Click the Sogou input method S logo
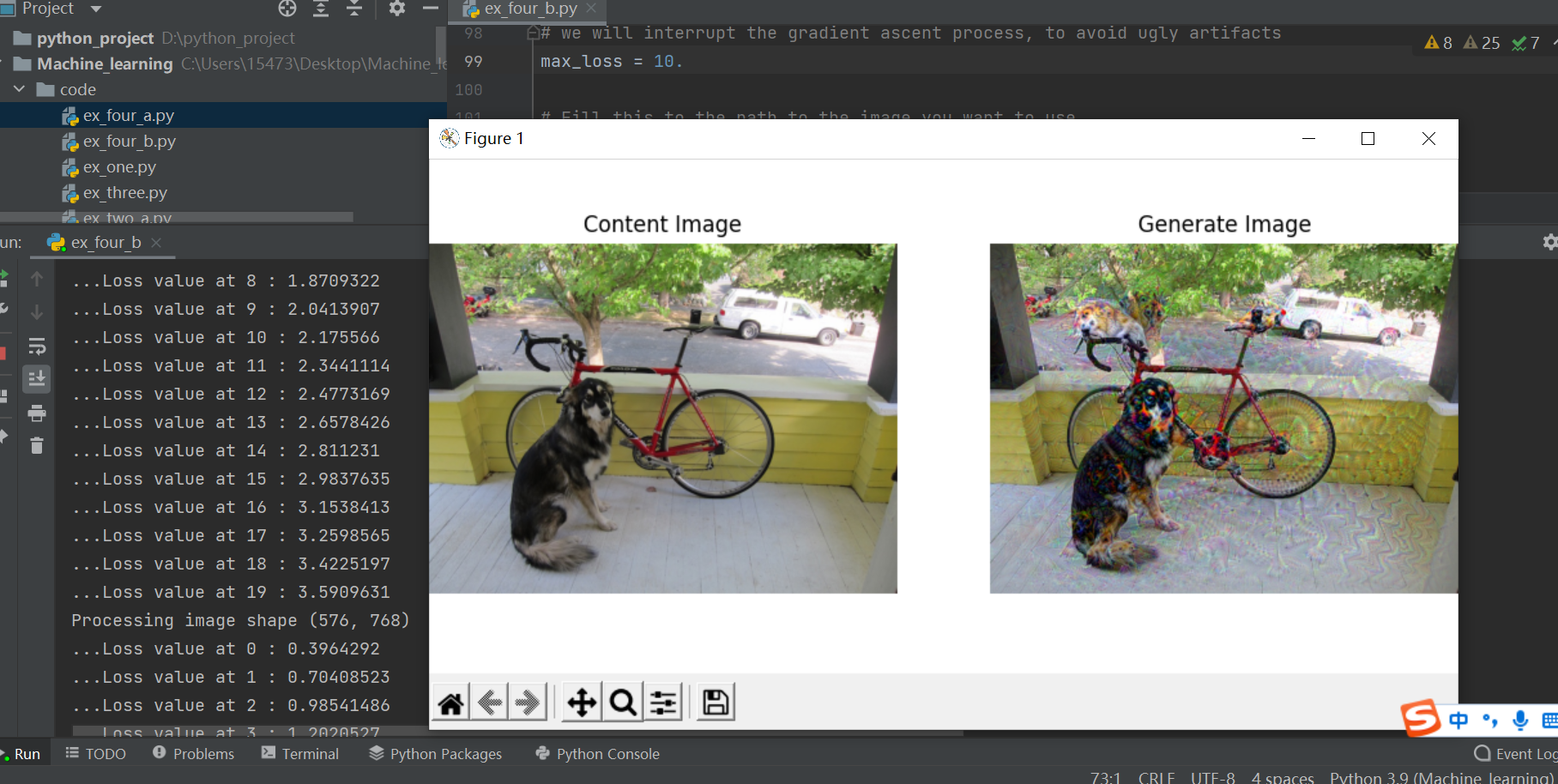The width and height of the screenshot is (1558, 784). pyautogui.click(x=1421, y=718)
